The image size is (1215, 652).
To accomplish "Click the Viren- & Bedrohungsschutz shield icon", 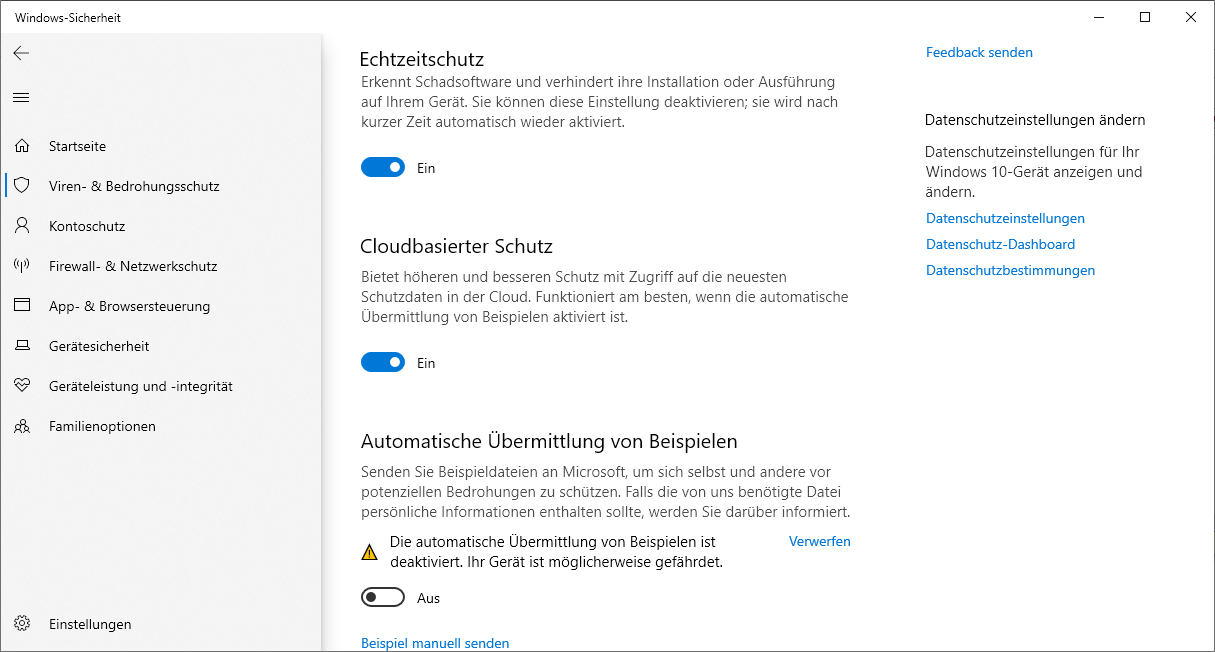I will [22, 186].
